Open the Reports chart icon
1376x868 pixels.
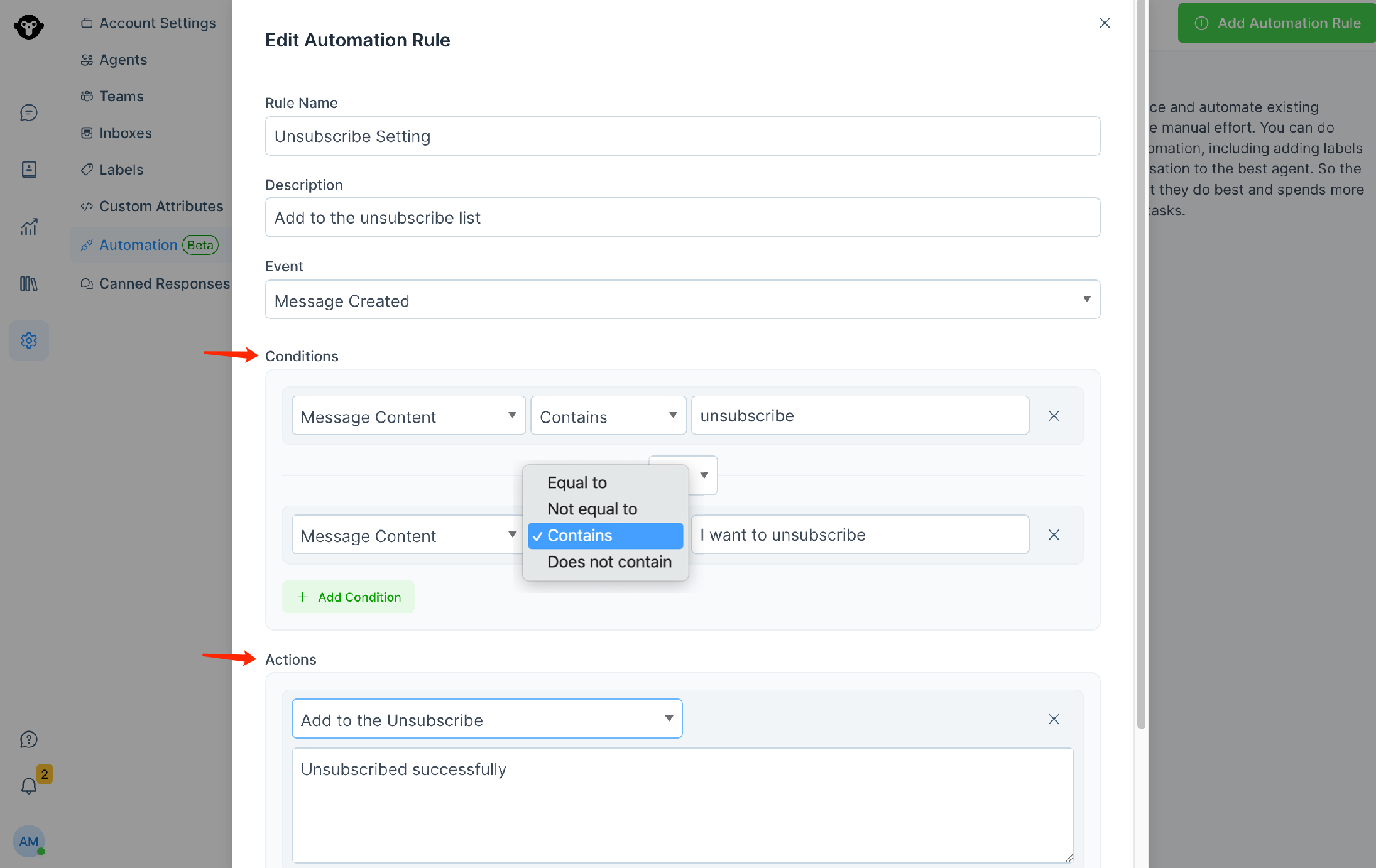coord(29,227)
